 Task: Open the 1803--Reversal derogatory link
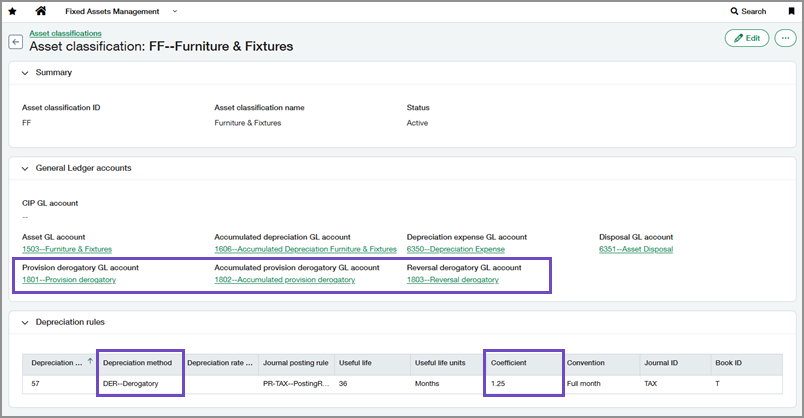[x=452, y=280]
